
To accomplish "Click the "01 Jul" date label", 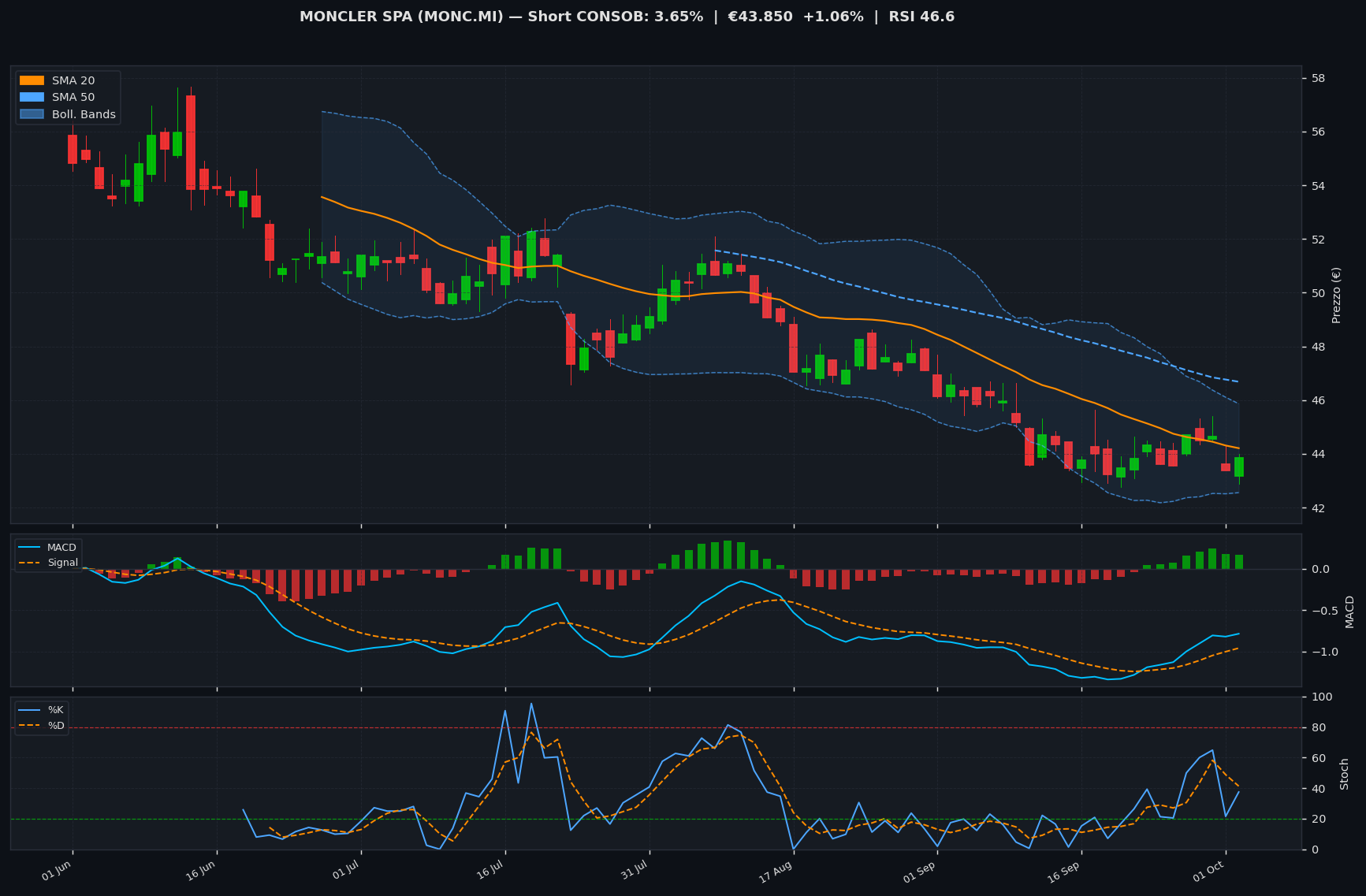I will click(346, 872).
